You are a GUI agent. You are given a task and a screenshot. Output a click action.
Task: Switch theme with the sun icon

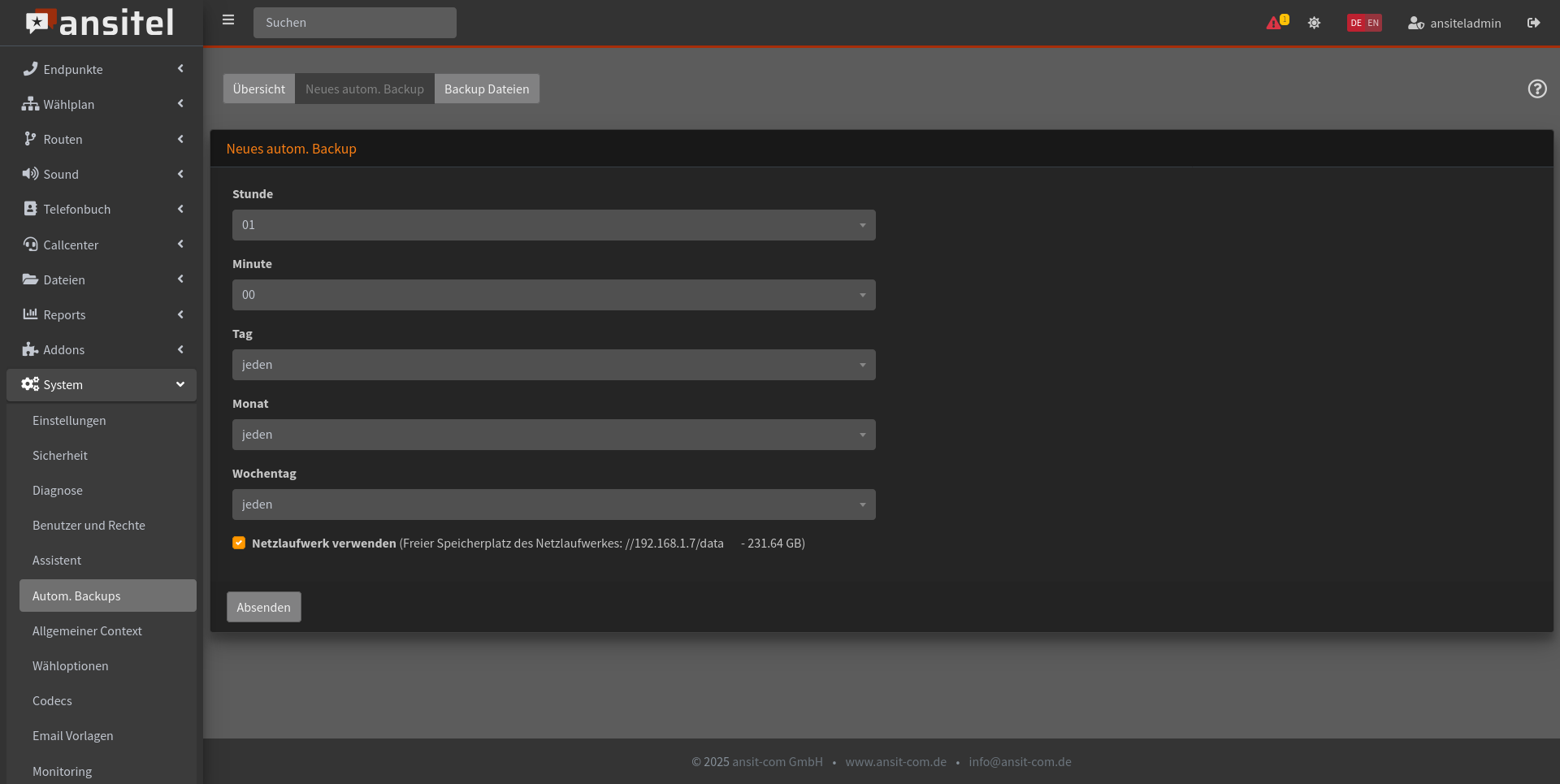point(1314,23)
